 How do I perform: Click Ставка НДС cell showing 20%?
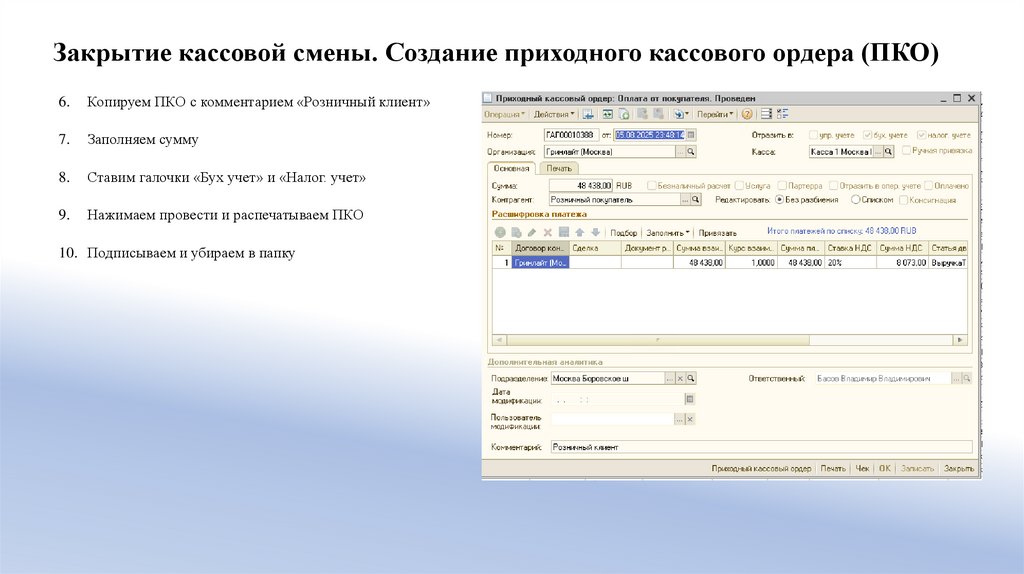[850, 263]
